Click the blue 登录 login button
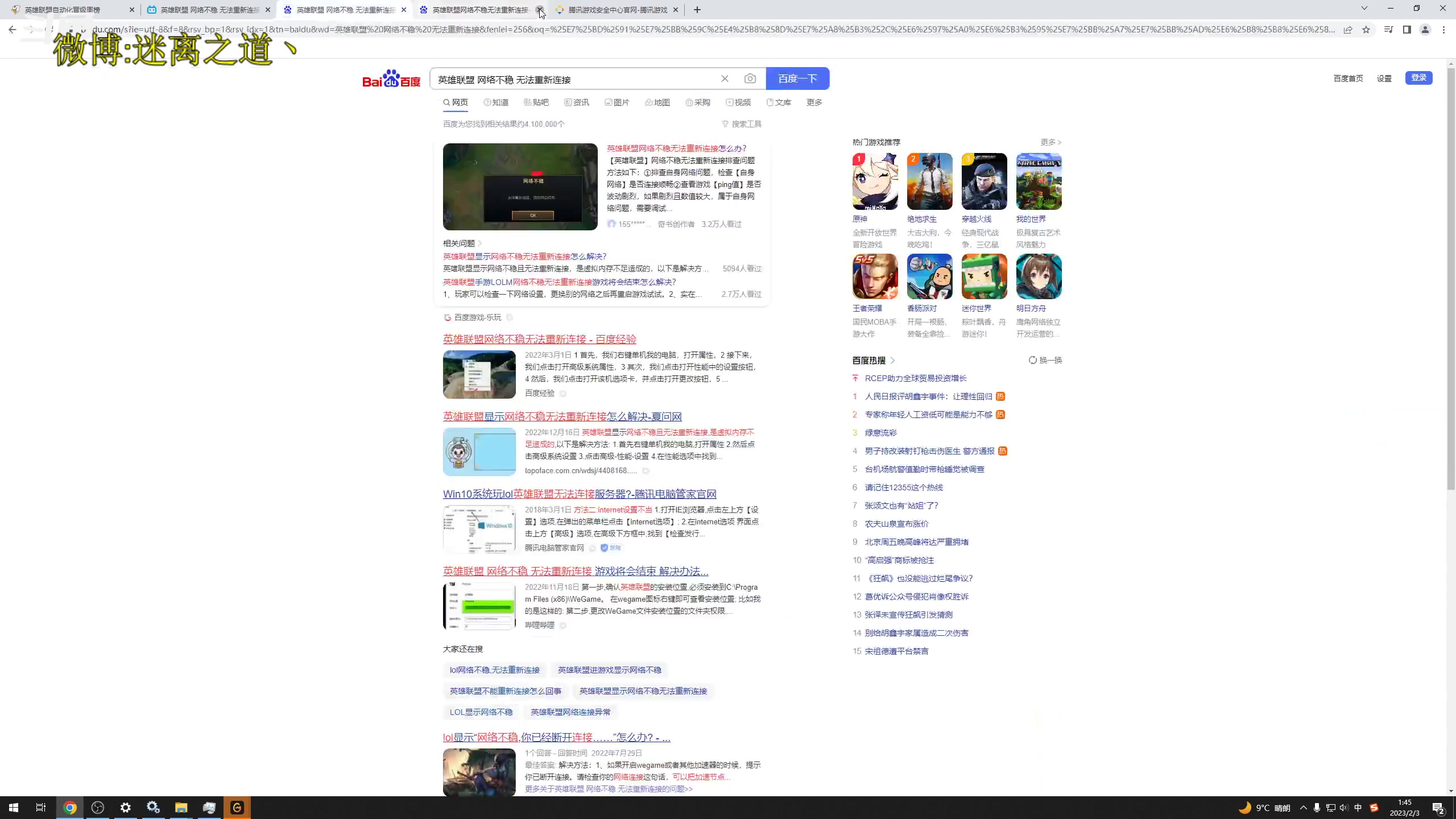Viewport: 1456px width, 819px height. coord(1418,78)
